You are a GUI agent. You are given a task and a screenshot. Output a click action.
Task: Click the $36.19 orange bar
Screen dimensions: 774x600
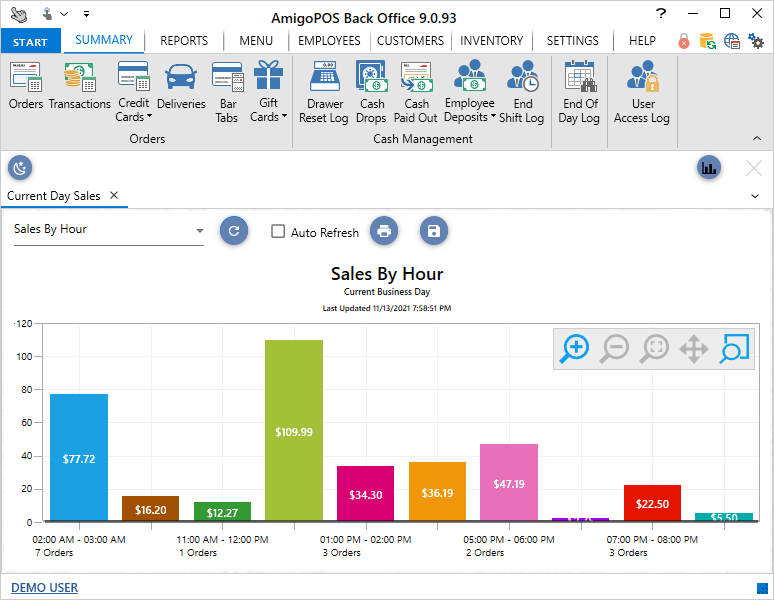point(437,491)
